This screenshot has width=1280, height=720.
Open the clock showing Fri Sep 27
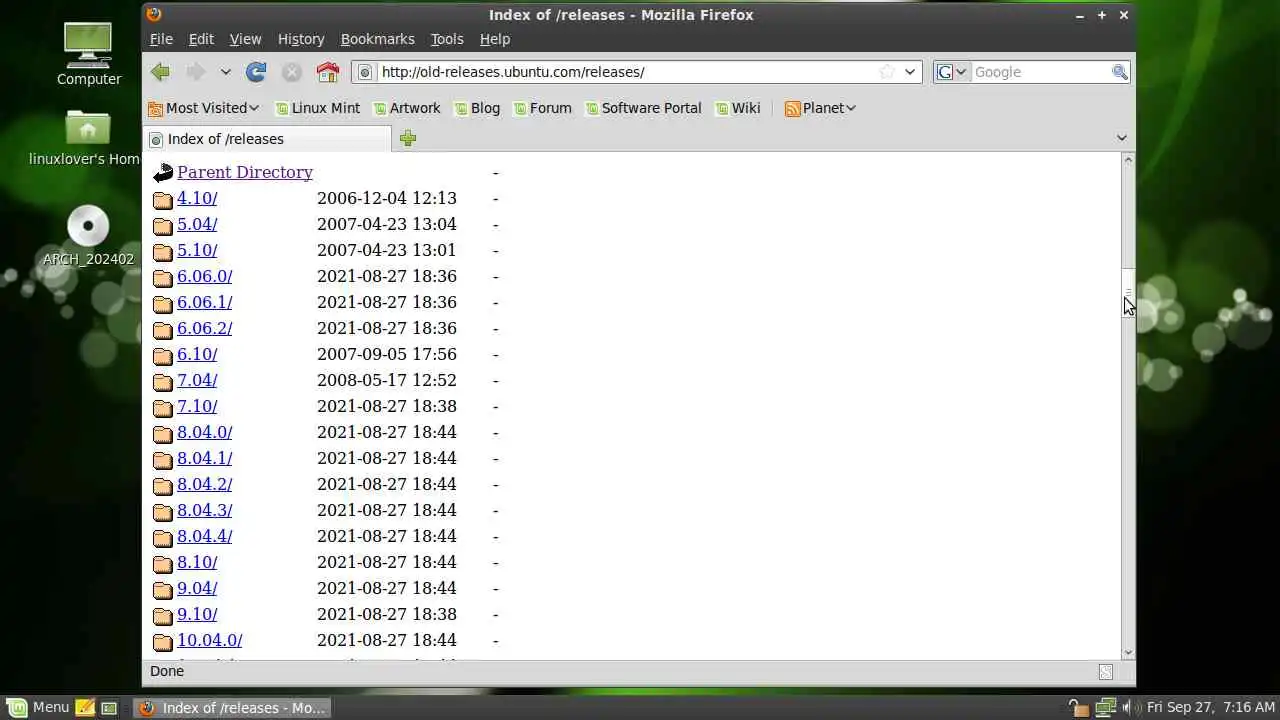pyautogui.click(x=1211, y=708)
